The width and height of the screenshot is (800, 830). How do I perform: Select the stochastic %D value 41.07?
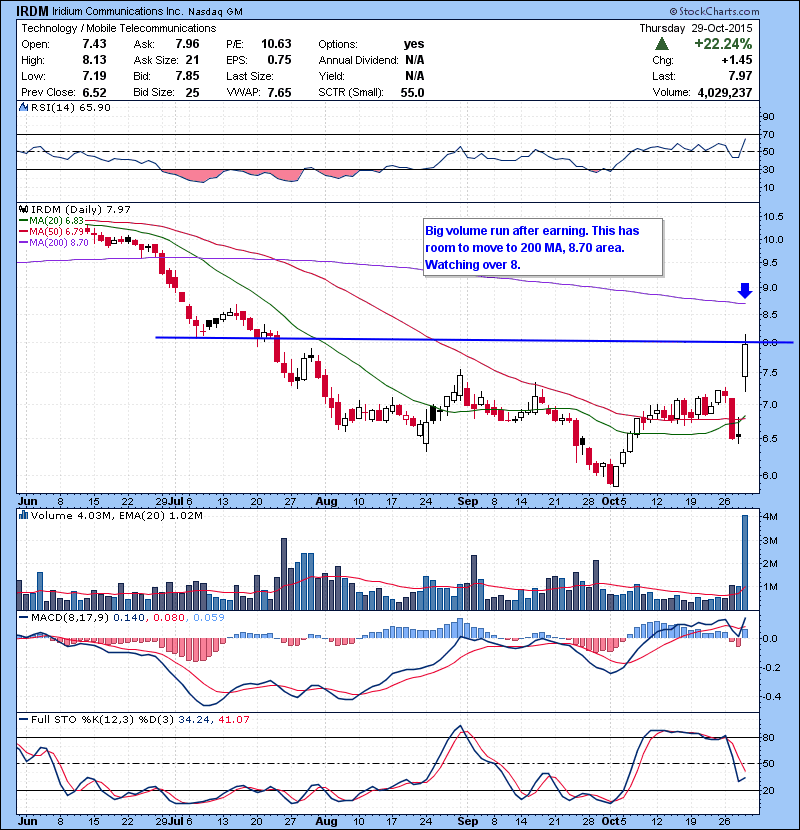[x=233, y=719]
